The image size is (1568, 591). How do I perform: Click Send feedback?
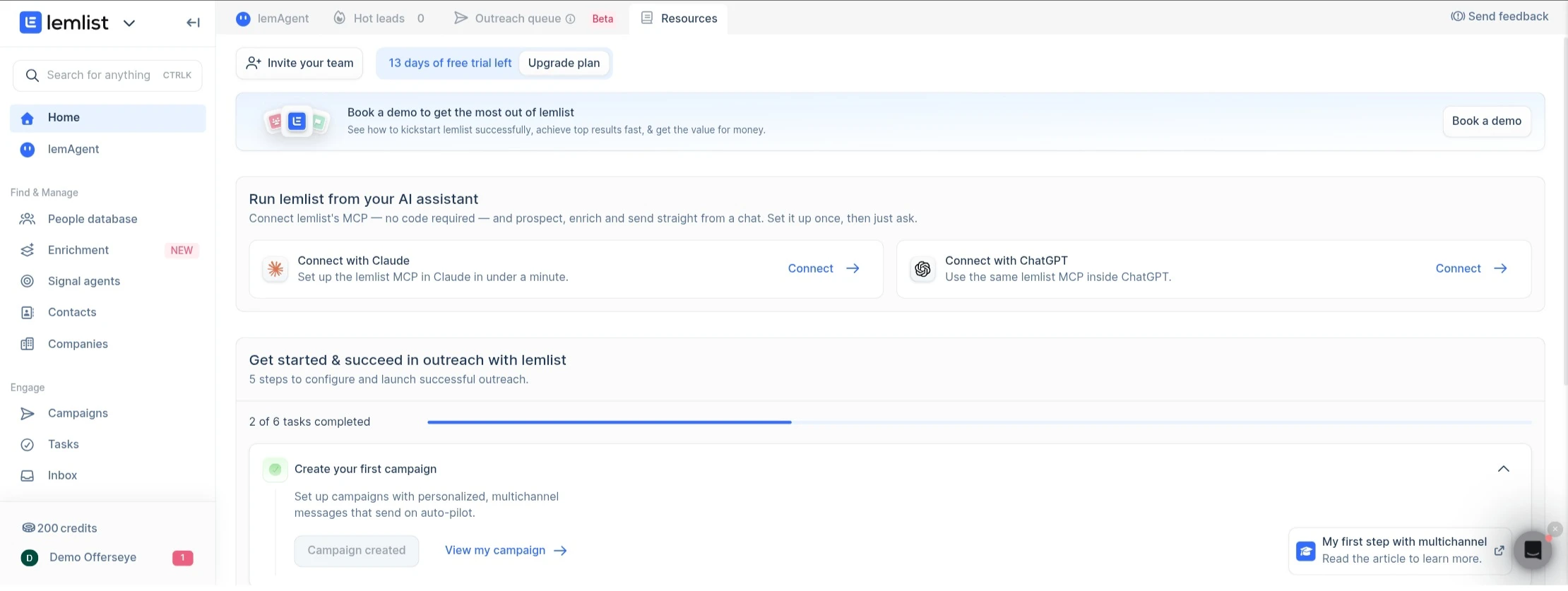(x=1499, y=16)
